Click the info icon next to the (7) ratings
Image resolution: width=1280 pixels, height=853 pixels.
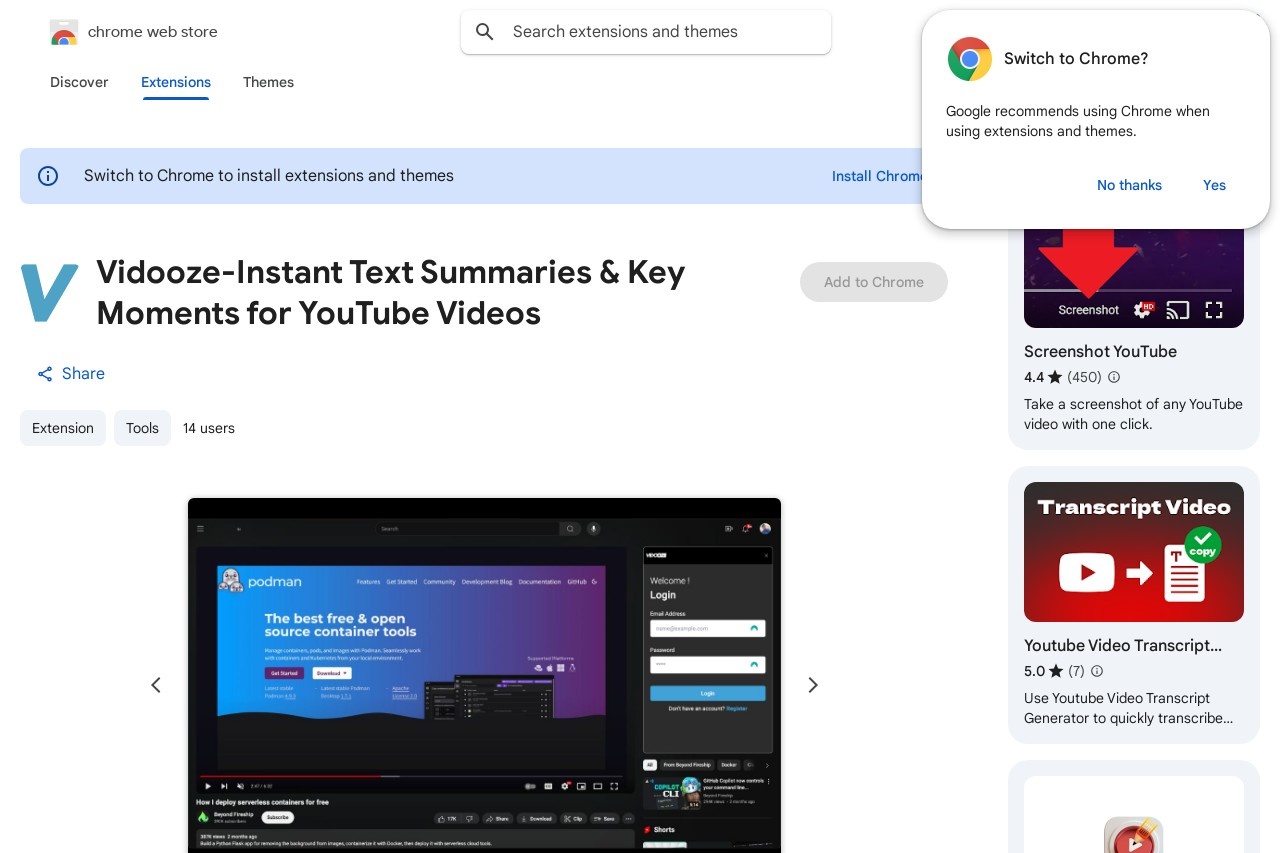(x=1097, y=671)
